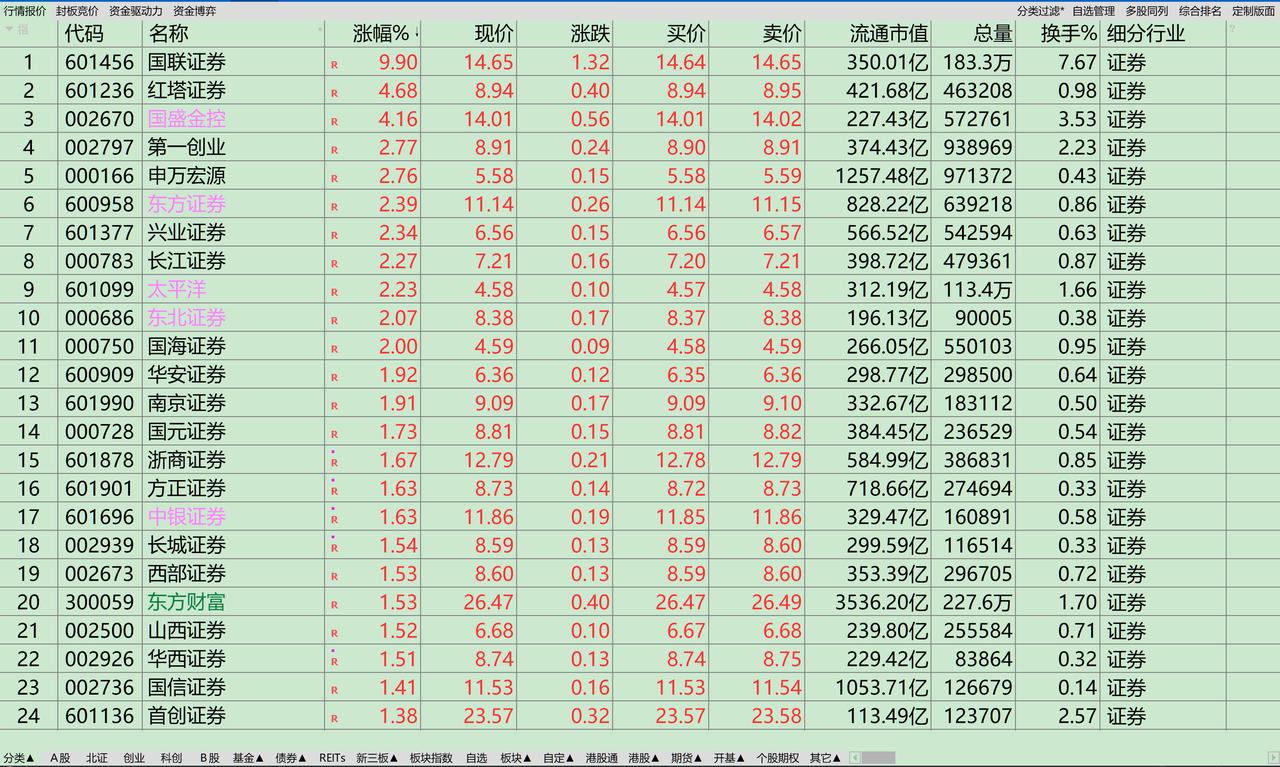Expand the 自定 dropdown tab
This screenshot has width=1280, height=767.
(x=560, y=758)
